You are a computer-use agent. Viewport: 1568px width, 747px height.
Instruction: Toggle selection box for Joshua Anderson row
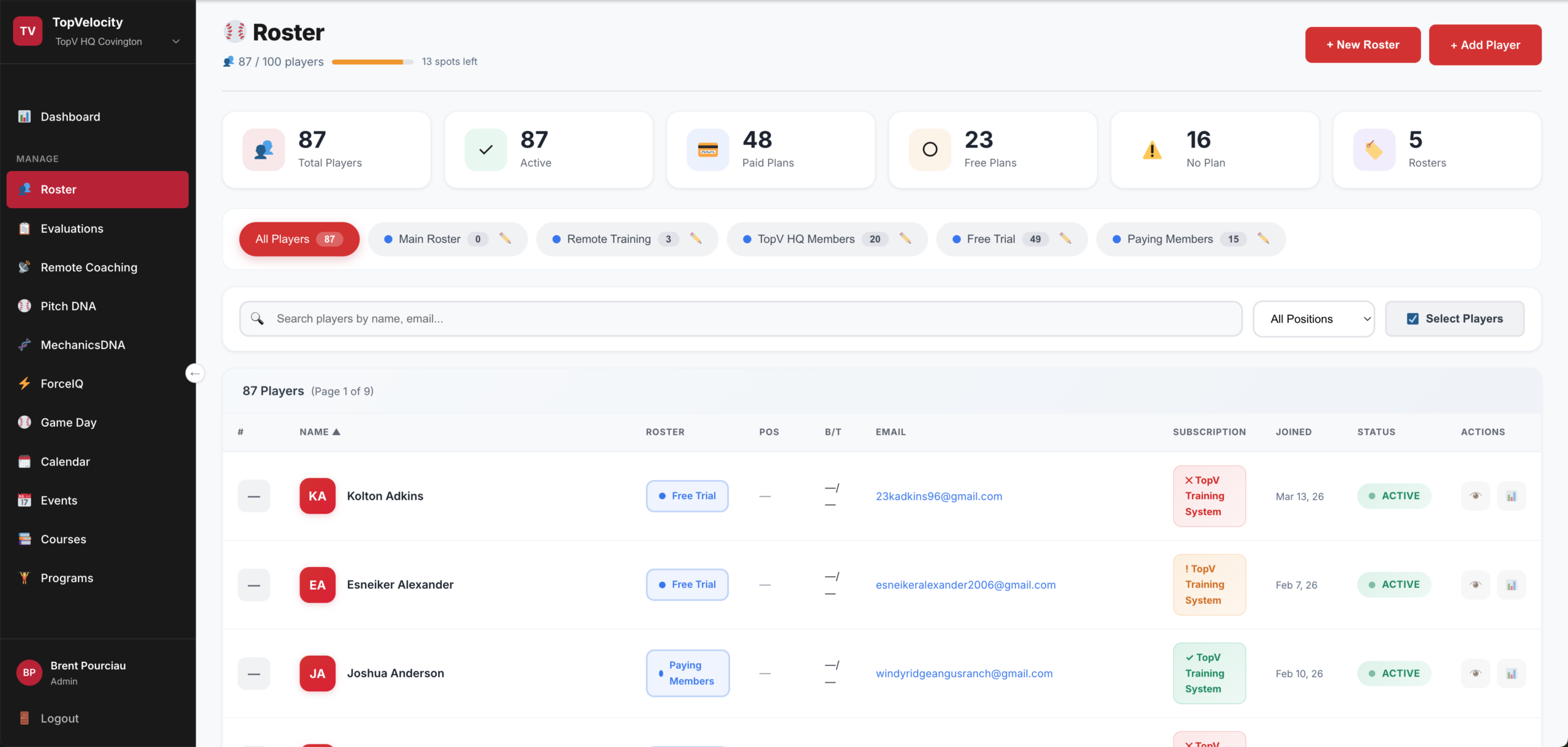point(254,674)
